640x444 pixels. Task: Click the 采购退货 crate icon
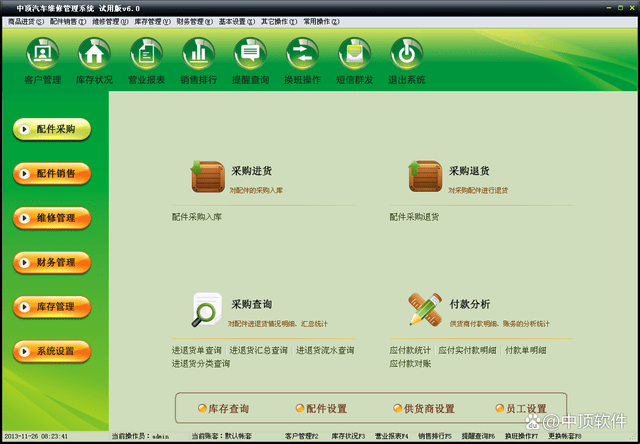click(x=425, y=176)
